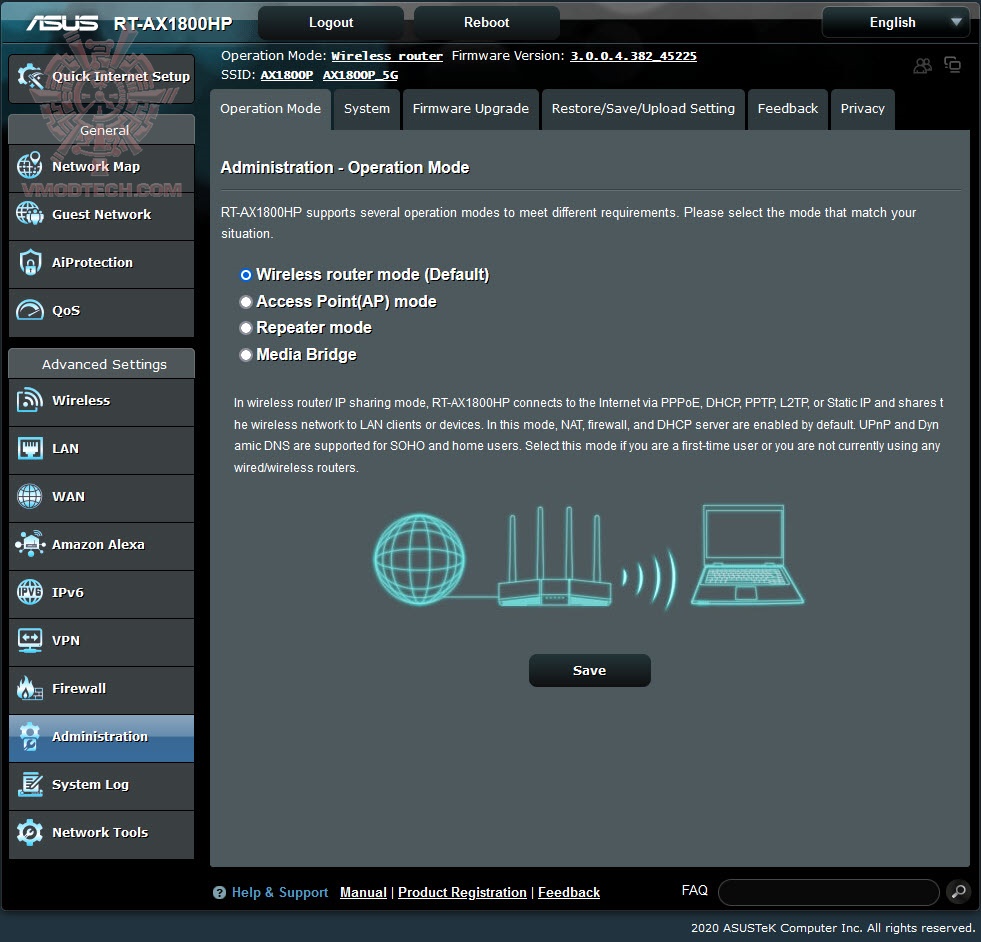Image resolution: width=981 pixels, height=942 pixels.
Task: Click the network devices icon in header
Action: [952, 64]
